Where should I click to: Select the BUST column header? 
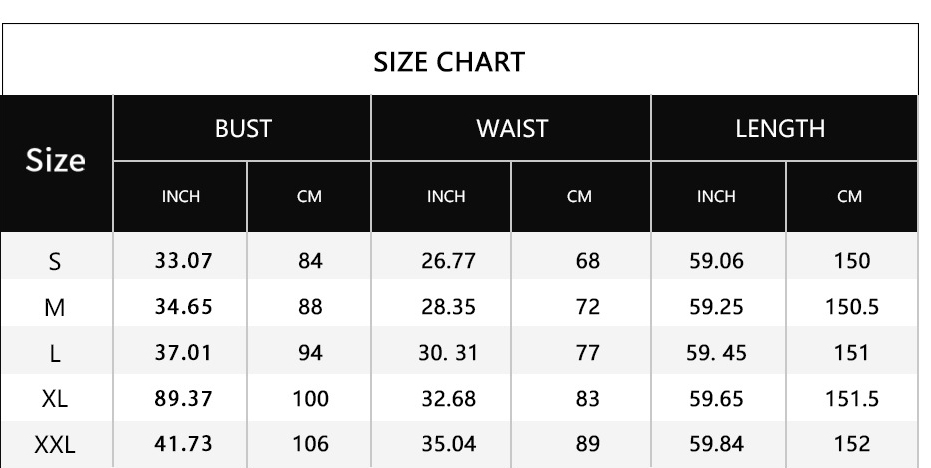tap(243, 128)
